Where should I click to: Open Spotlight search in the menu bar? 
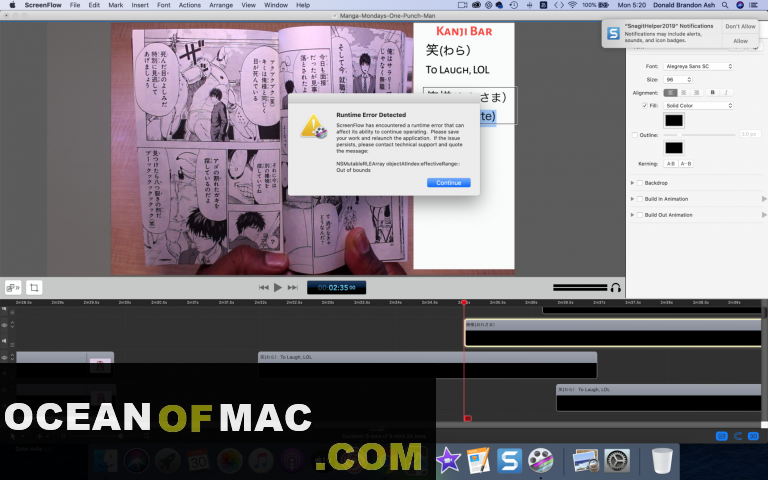tap(725, 5)
